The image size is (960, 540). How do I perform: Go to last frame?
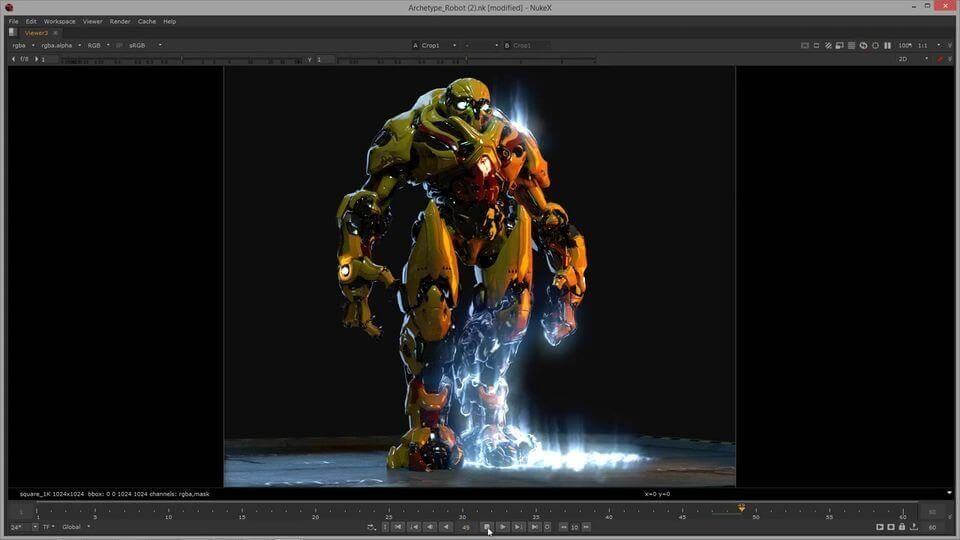pos(534,527)
